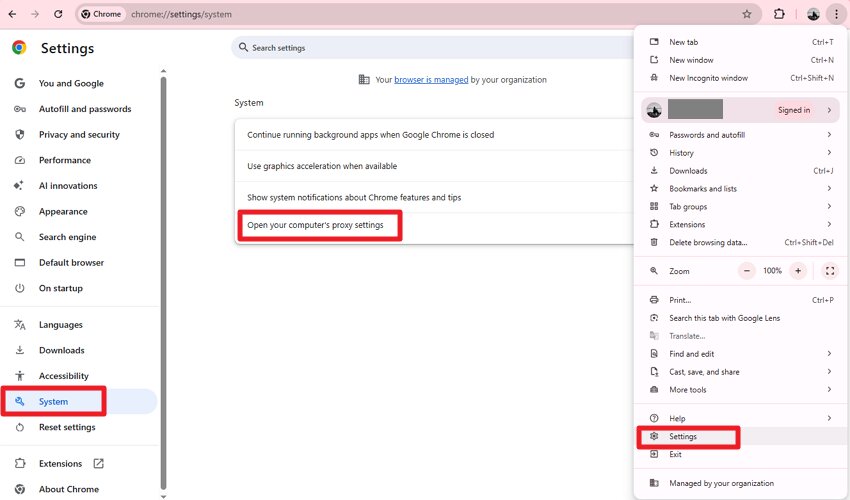Increase zoom with plus button
The image size is (850, 500).
point(798,271)
